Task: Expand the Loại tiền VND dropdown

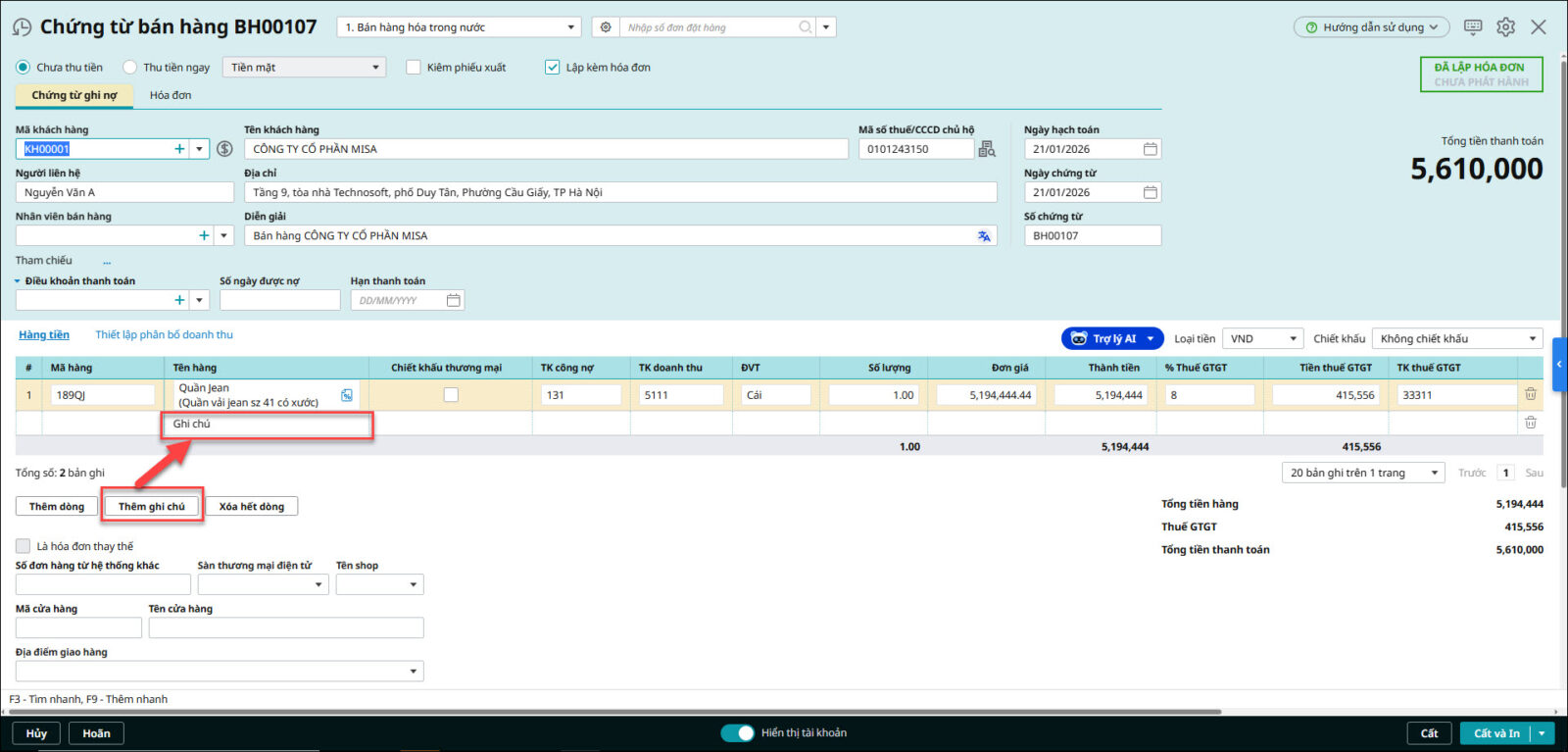Action: tap(1264, 339)
